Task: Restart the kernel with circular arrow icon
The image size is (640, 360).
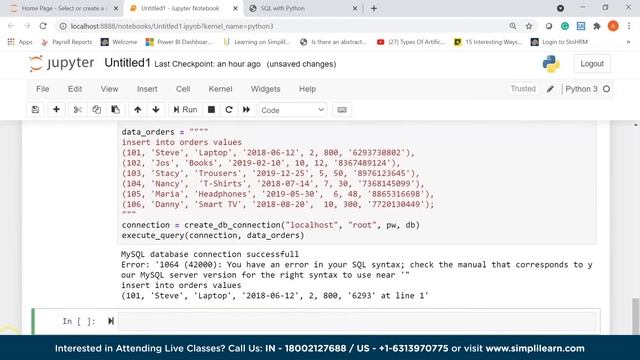Action: point(229,110)
